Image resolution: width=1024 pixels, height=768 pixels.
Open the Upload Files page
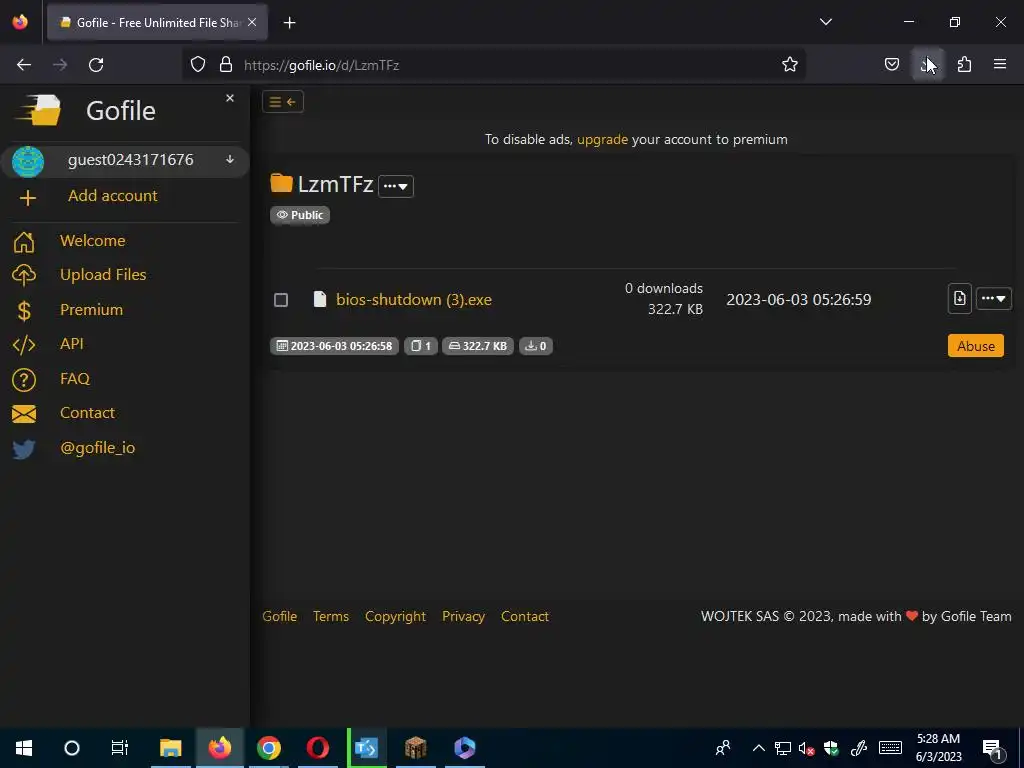103,275
